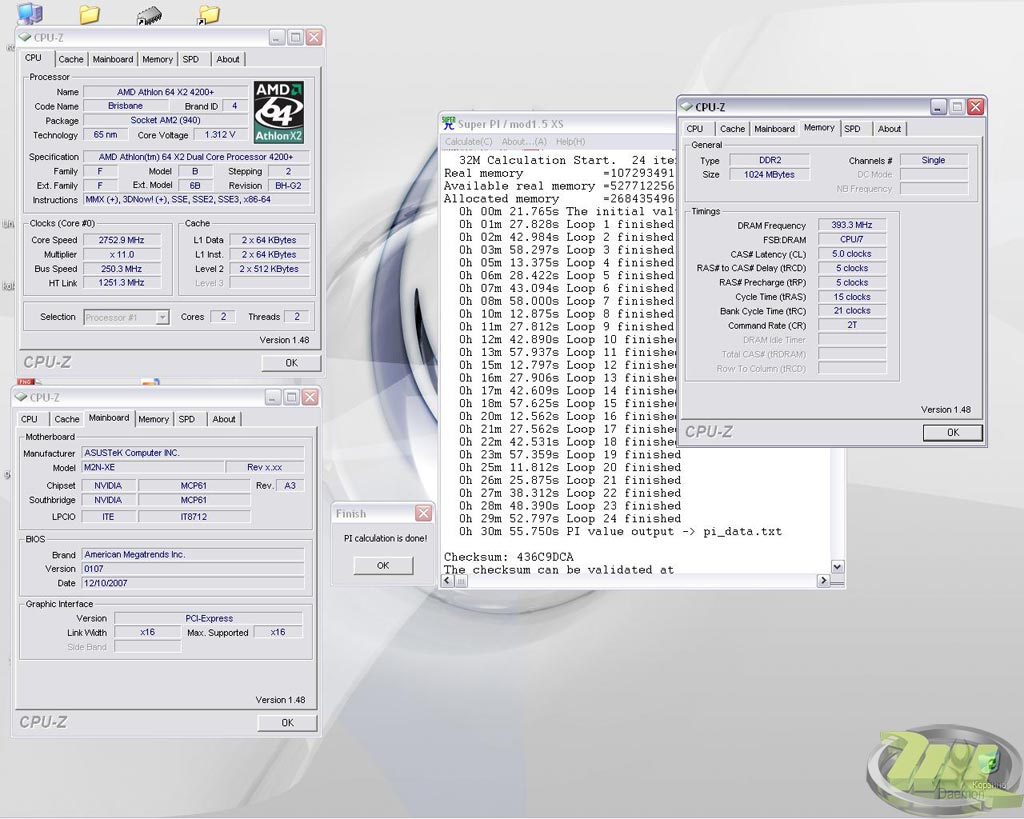Open the Calculate(C) menu in Super PI
This screenshot has height=819, width=1024.
tap(468, 142)
